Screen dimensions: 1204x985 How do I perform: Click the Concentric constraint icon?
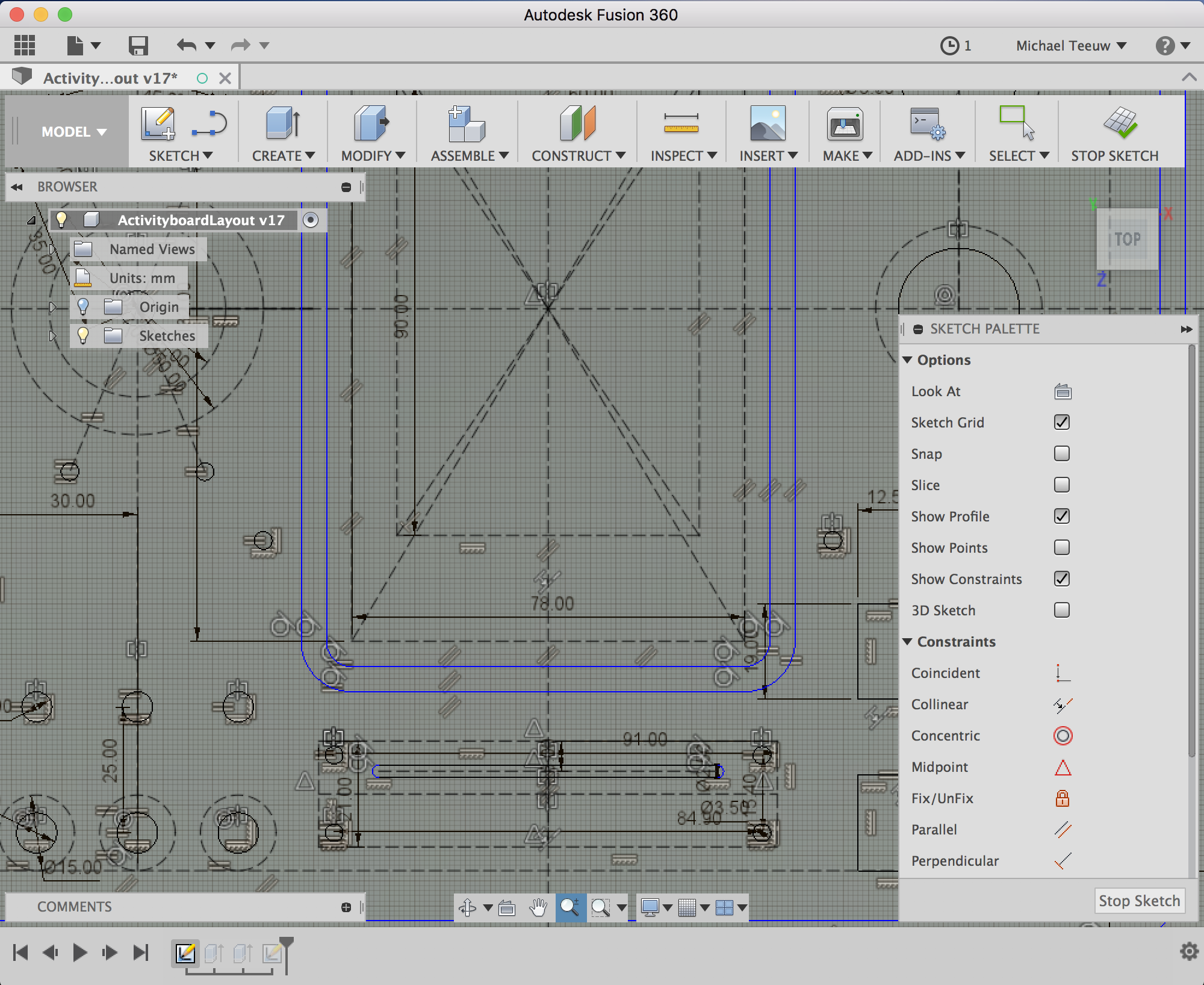(1063, 736)
